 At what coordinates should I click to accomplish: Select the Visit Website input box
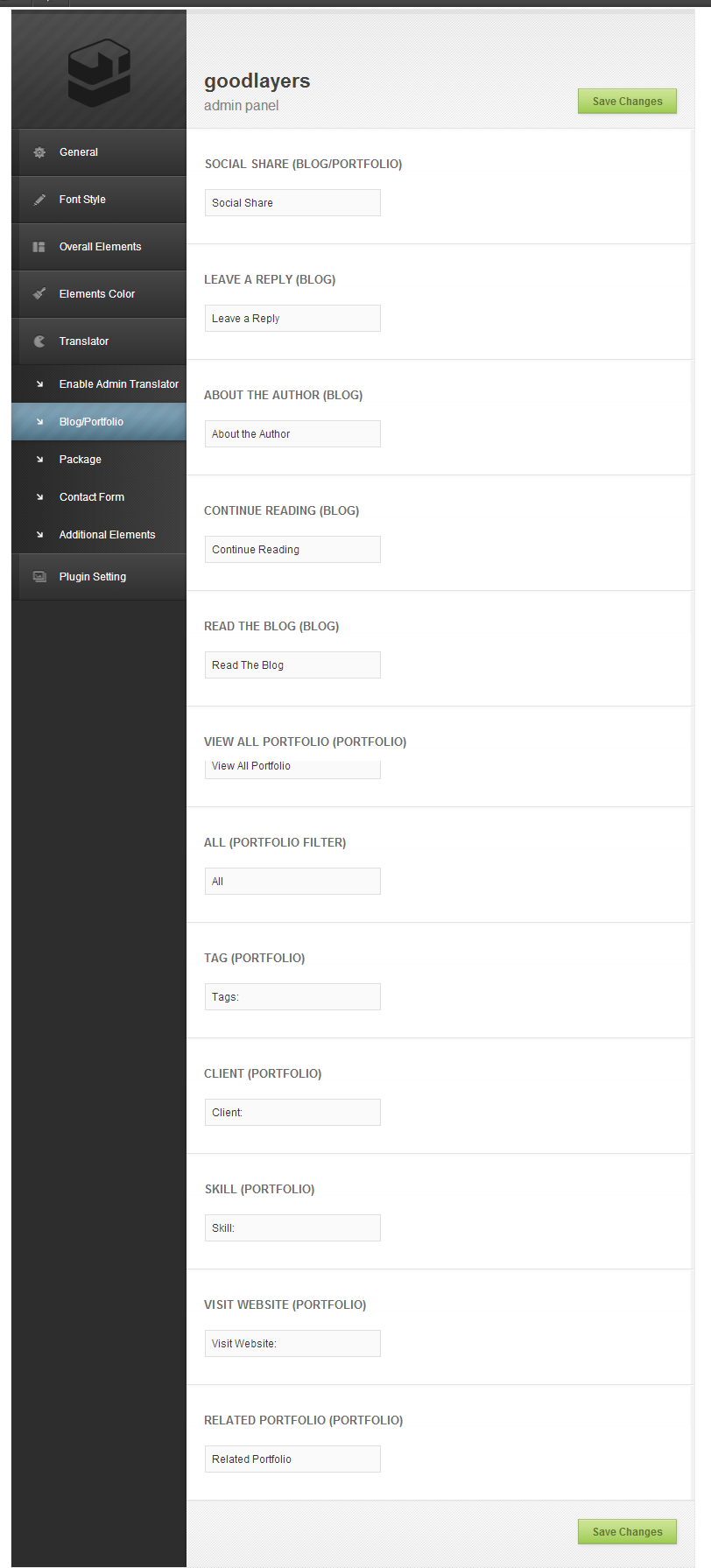[x=292, y=1344]
